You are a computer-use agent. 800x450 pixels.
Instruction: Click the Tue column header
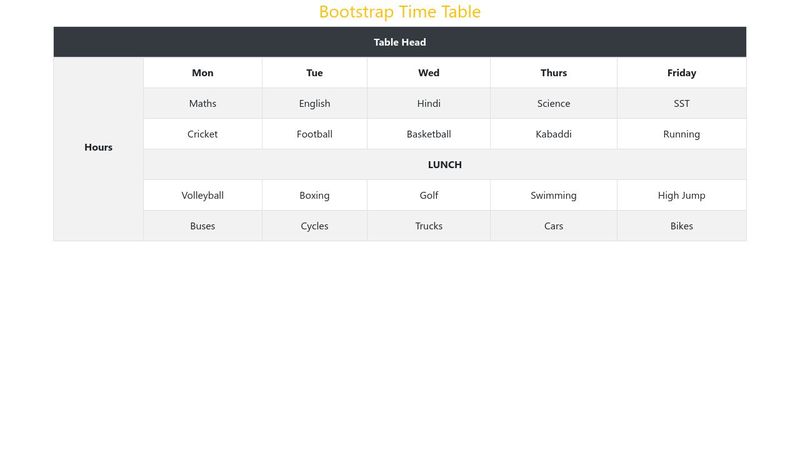314,73
